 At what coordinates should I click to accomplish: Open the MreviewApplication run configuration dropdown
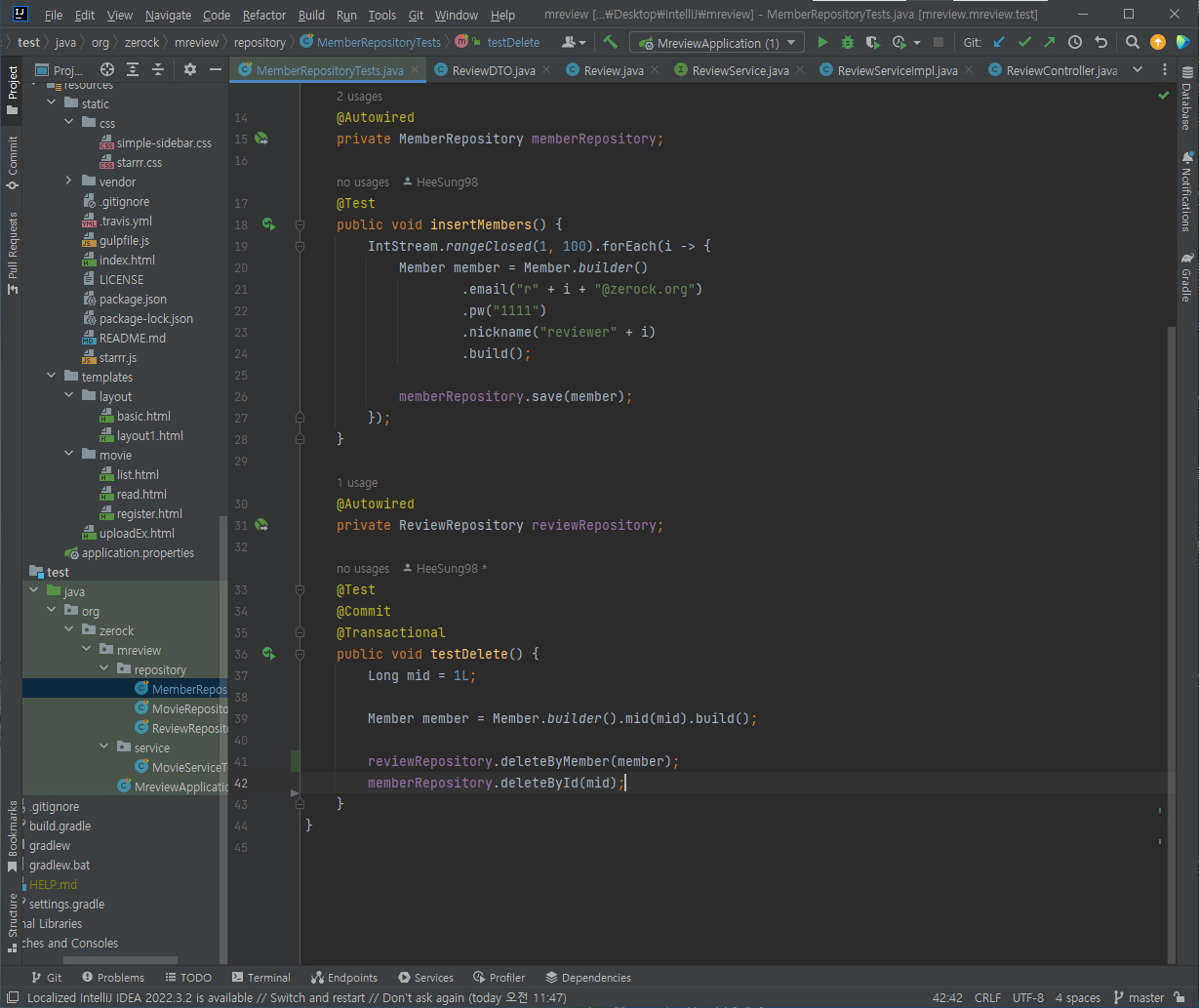[x=717, y=43]
